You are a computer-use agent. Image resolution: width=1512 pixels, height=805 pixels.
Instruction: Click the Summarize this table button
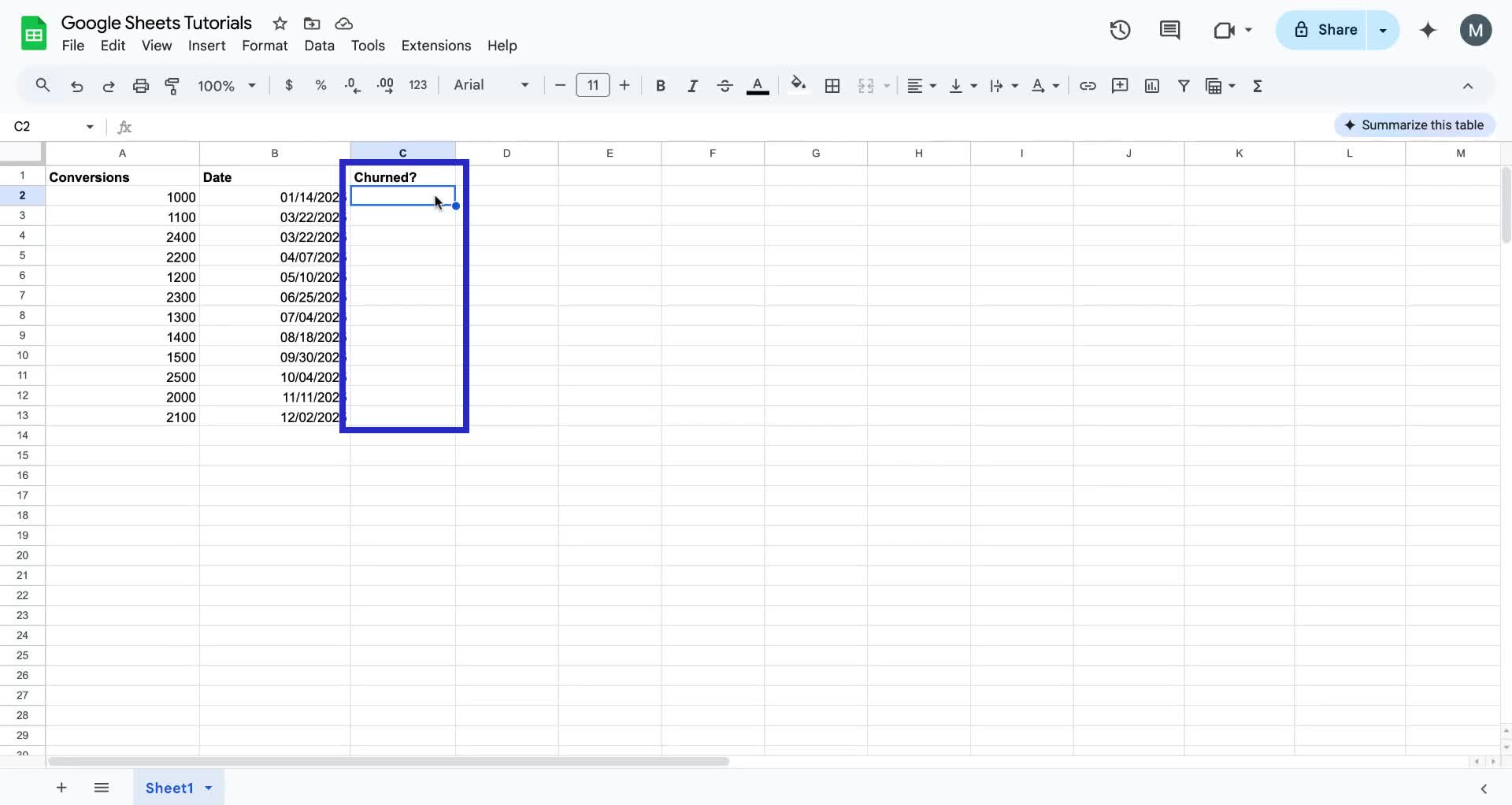(x=1414, y=124)
